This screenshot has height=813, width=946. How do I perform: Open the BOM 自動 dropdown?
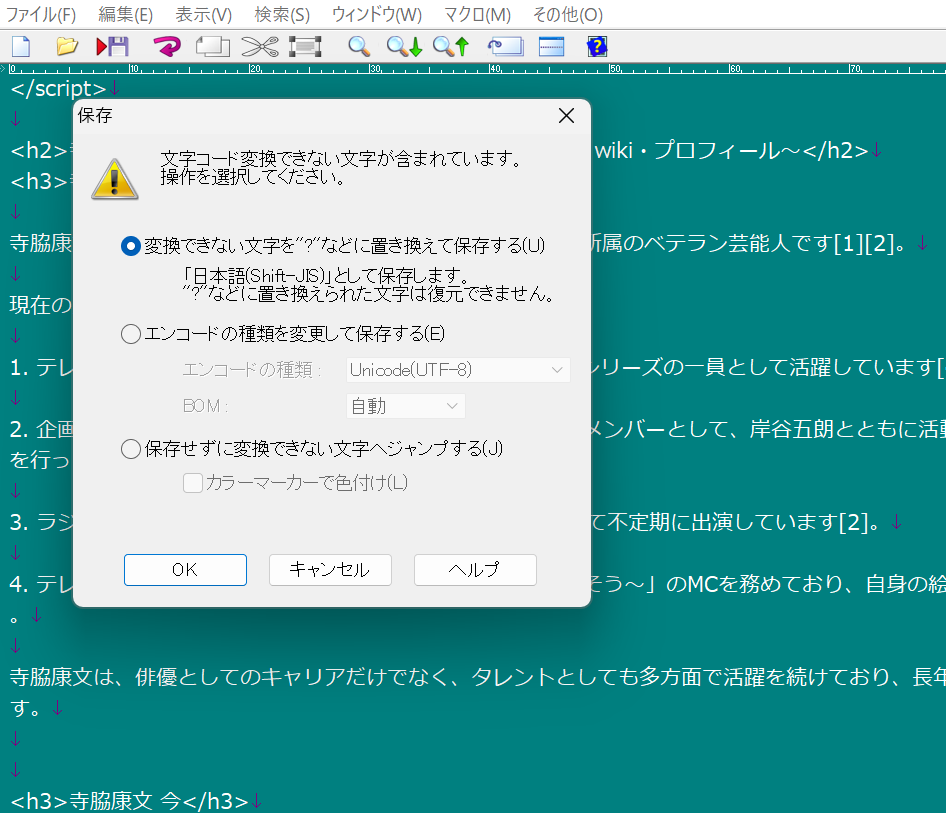405,406
